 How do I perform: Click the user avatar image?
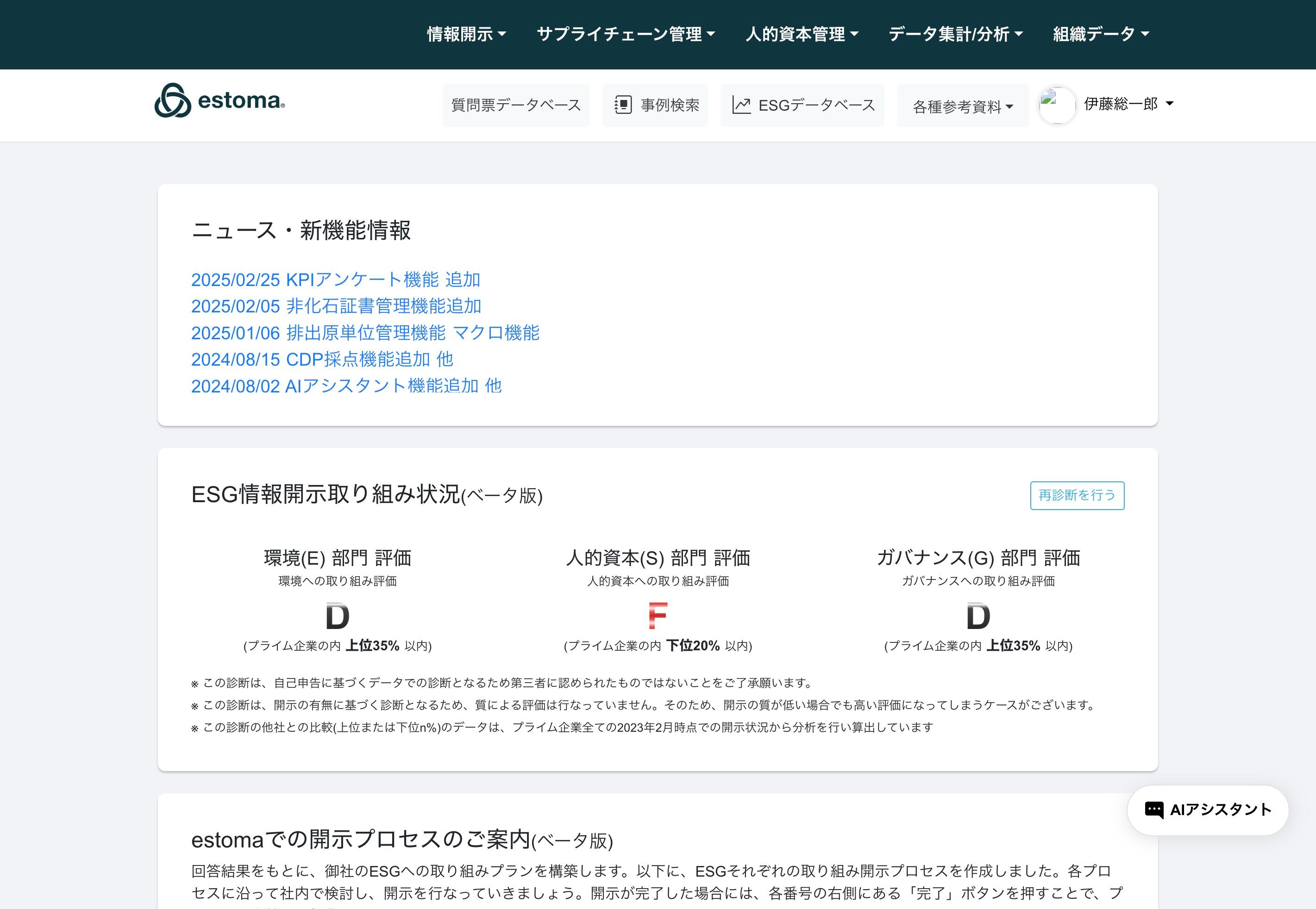pos(1057,106)
